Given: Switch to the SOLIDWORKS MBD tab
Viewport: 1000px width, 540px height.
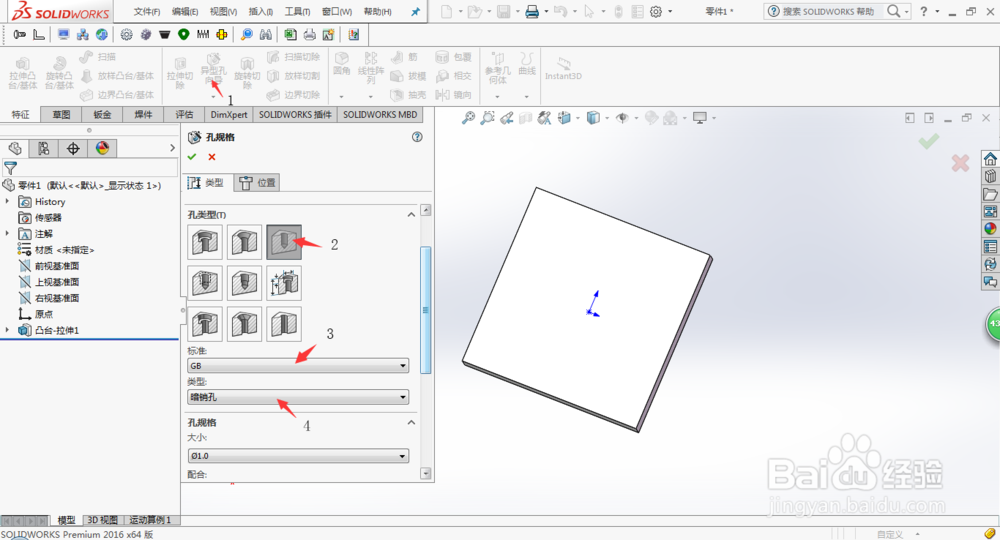Looking at the screenshot, I should click(380, 115).
